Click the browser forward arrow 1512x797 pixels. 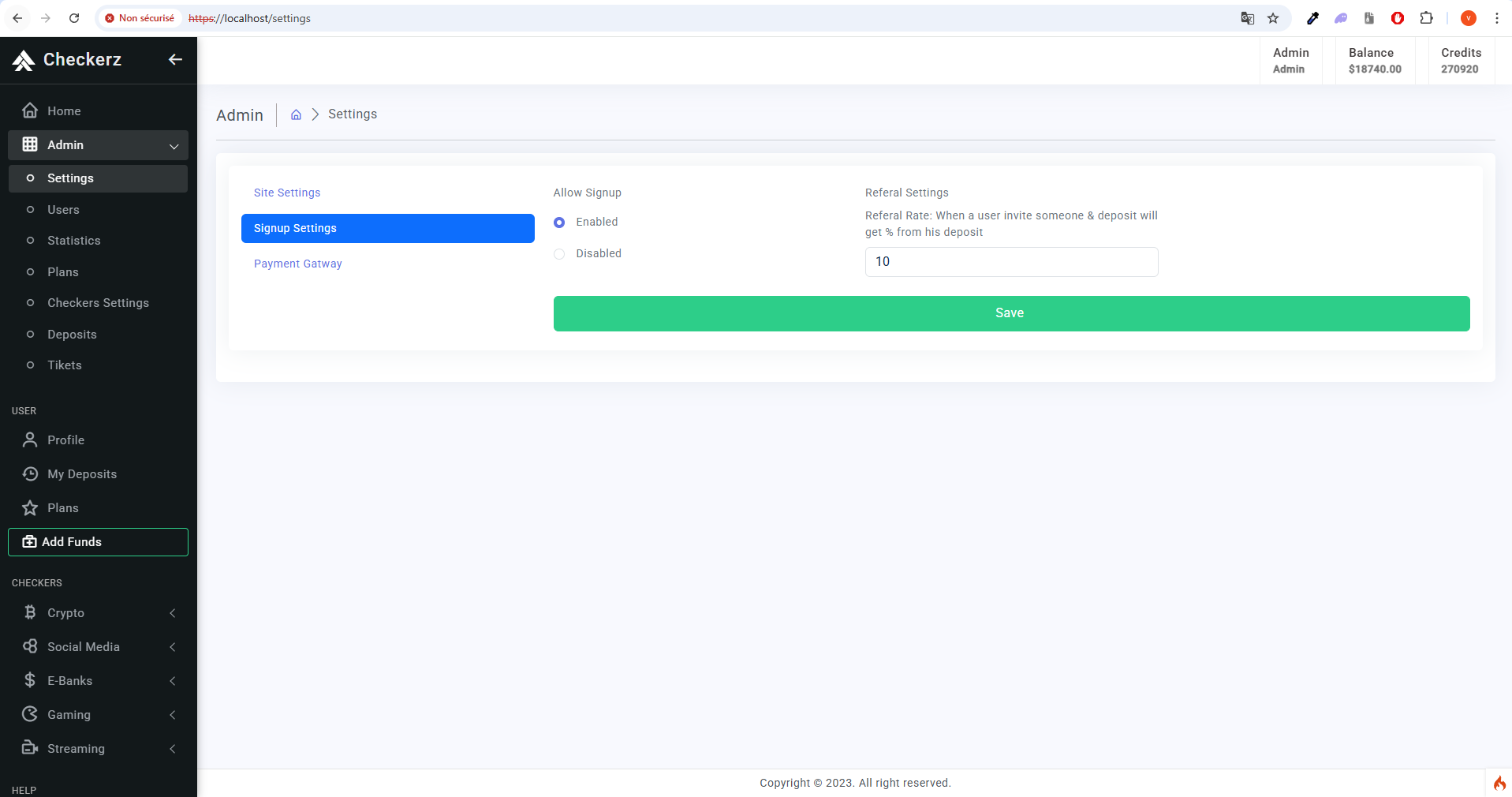[x=46, y=18]
